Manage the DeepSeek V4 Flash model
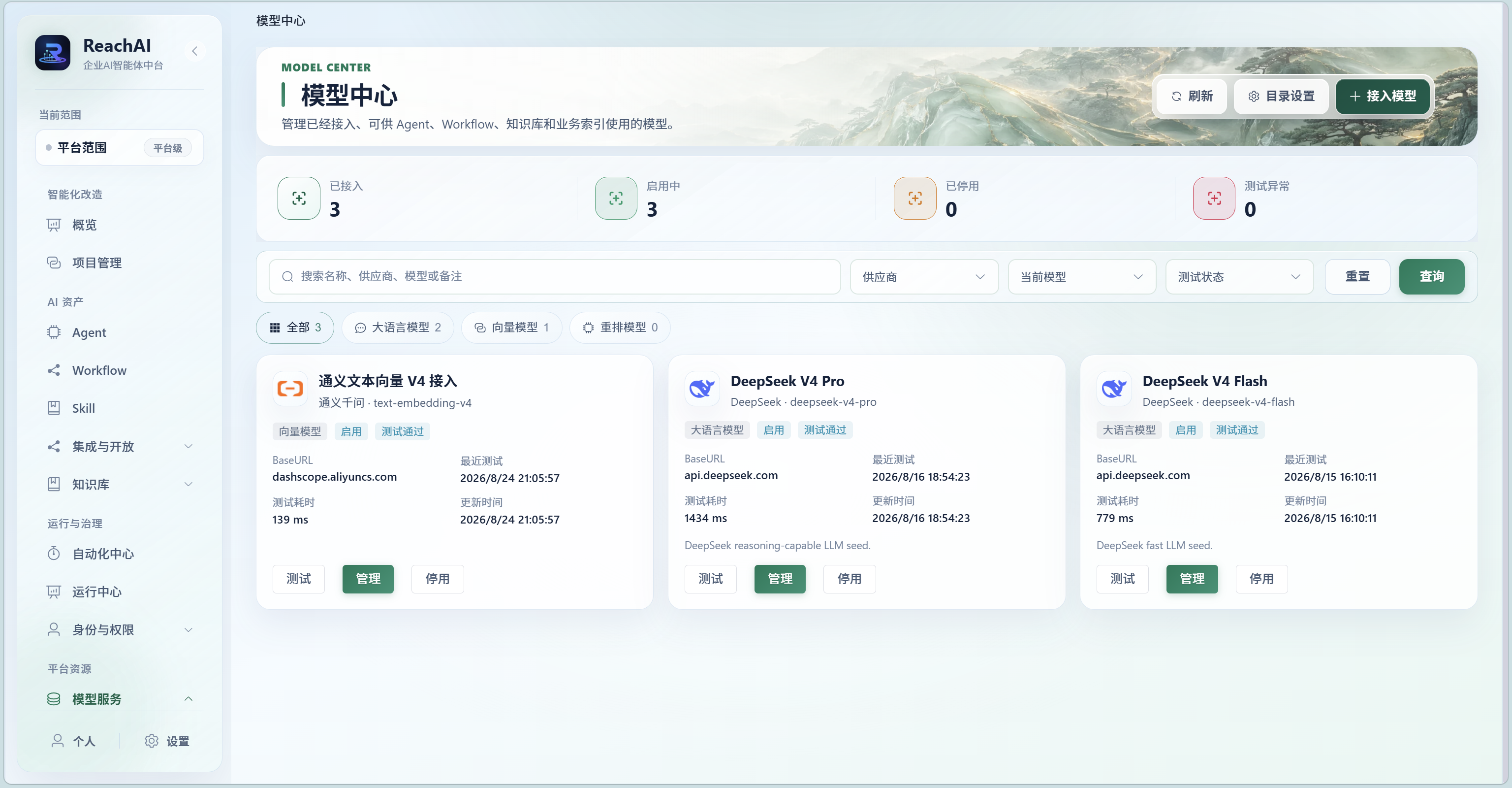 coord(1192,579)
